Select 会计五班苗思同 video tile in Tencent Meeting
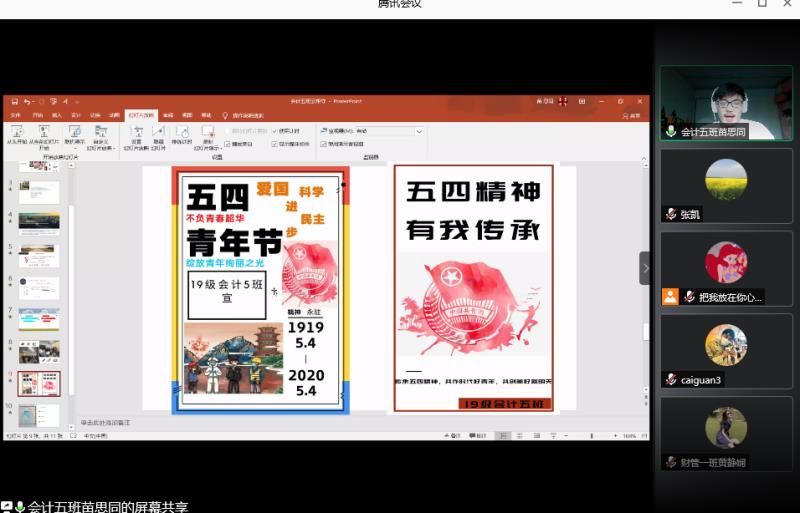The image size is (800, 513). [x=727, y=103]
